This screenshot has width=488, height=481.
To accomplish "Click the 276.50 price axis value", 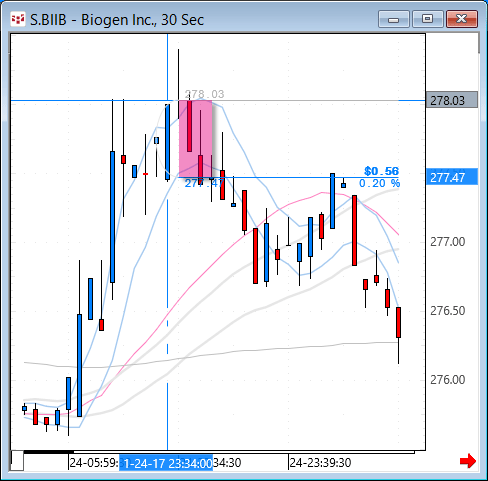I will point(447,311).
